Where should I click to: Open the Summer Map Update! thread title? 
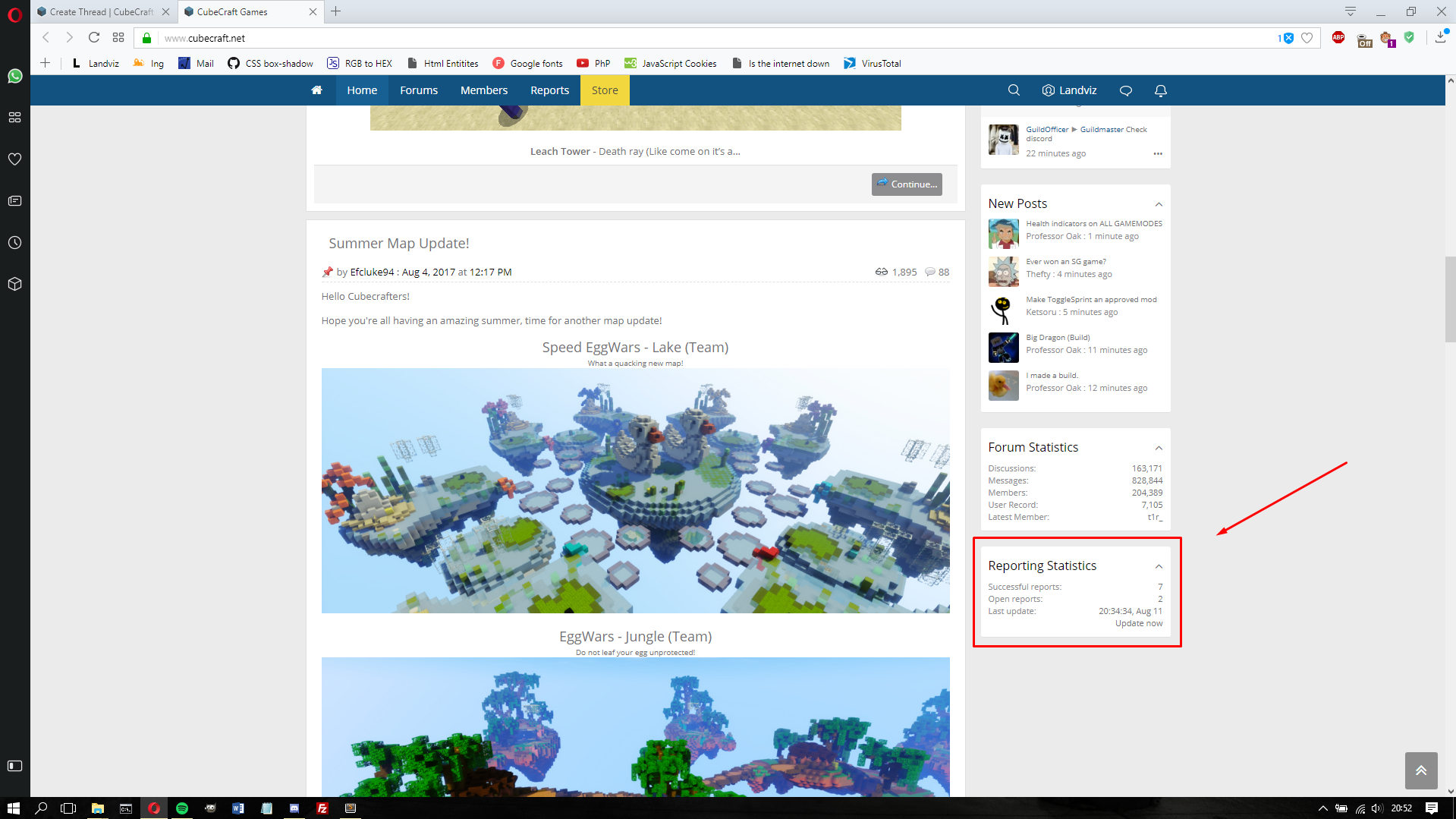399,244
